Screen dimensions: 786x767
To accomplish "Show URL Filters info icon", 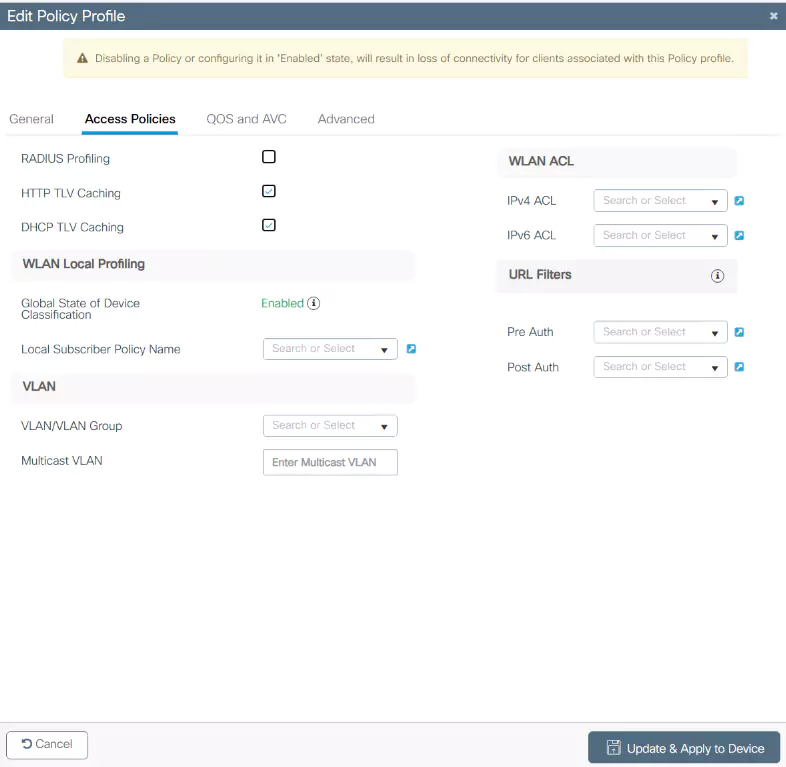I will click(717, 276).
